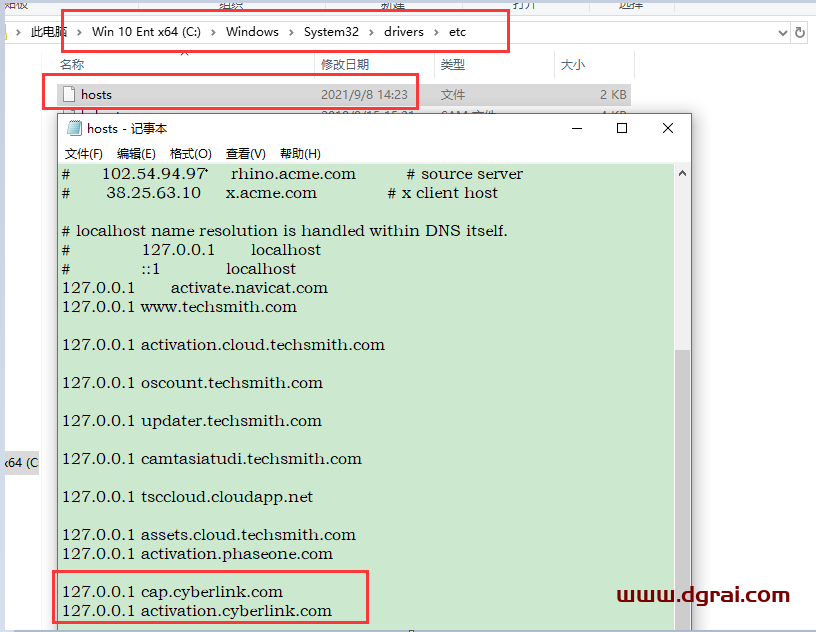
Task: Open the 编辑(E) menu in Notepad
Action: tap(136, 154)
